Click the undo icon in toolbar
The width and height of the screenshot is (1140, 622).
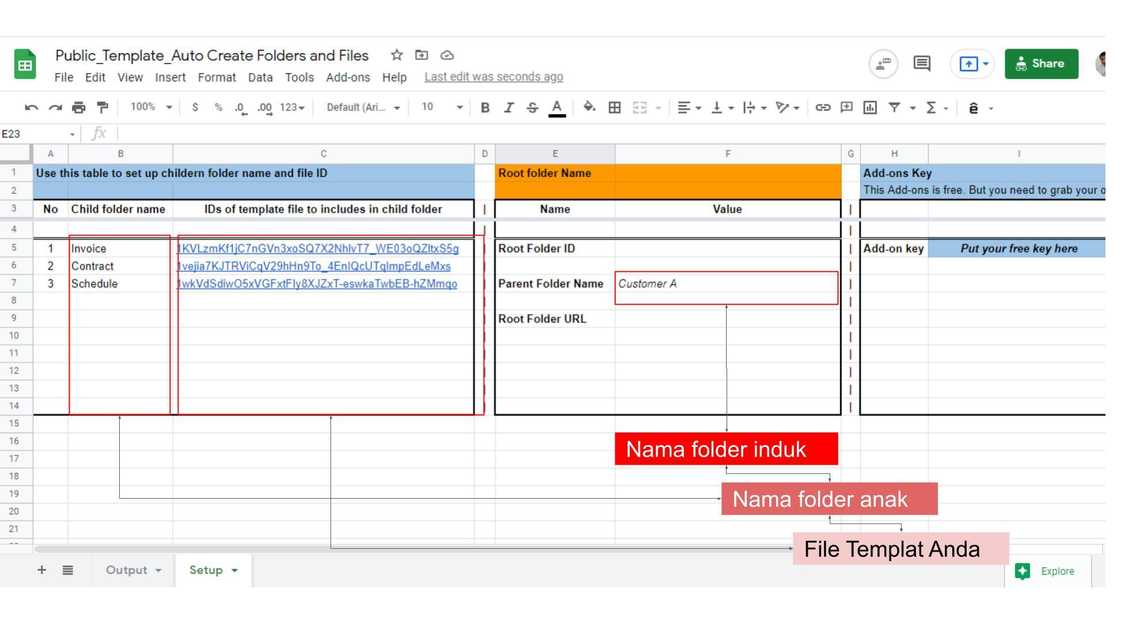[x=31, y=108]
